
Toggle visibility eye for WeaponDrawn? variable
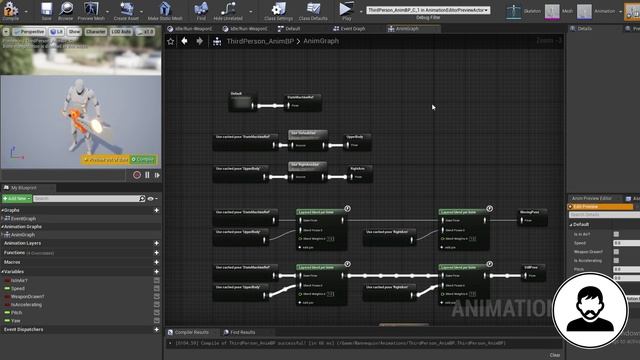pyautogui.click(x=157, y=297)
